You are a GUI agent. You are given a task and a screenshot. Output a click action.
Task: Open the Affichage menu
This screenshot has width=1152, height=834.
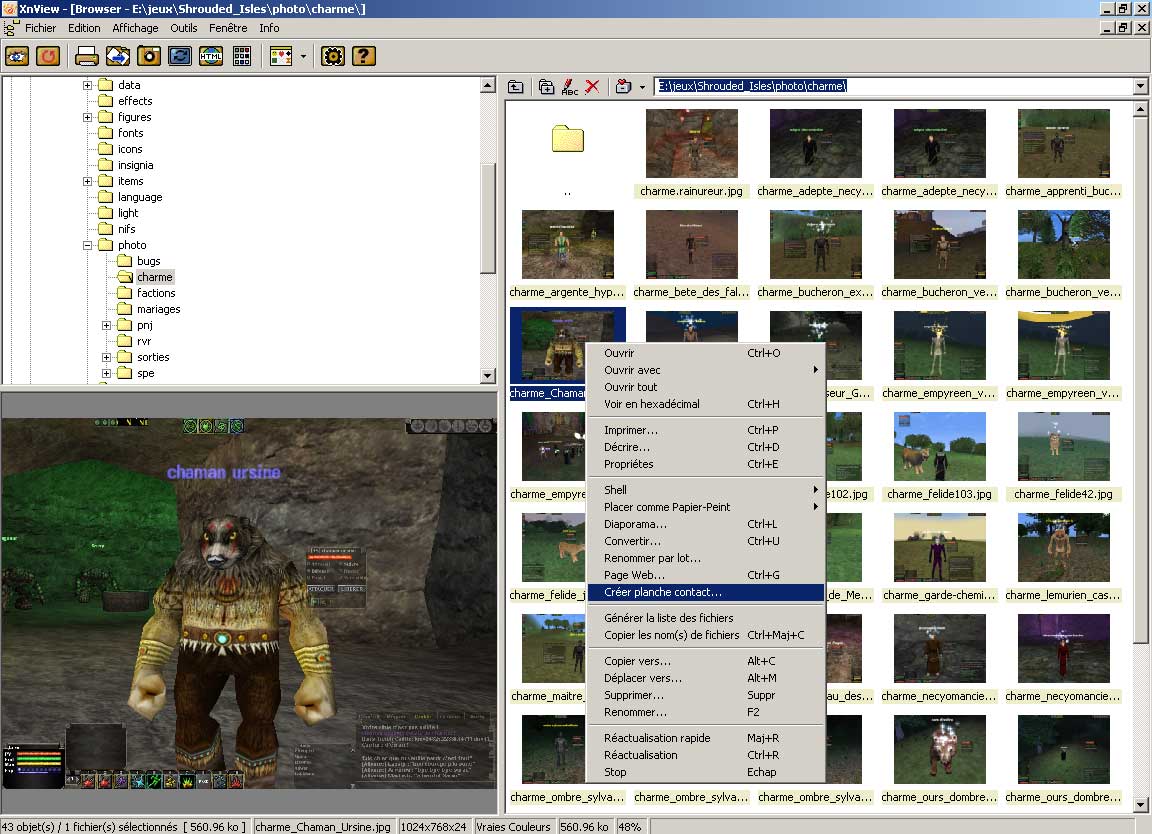click(x=135, y=28)
